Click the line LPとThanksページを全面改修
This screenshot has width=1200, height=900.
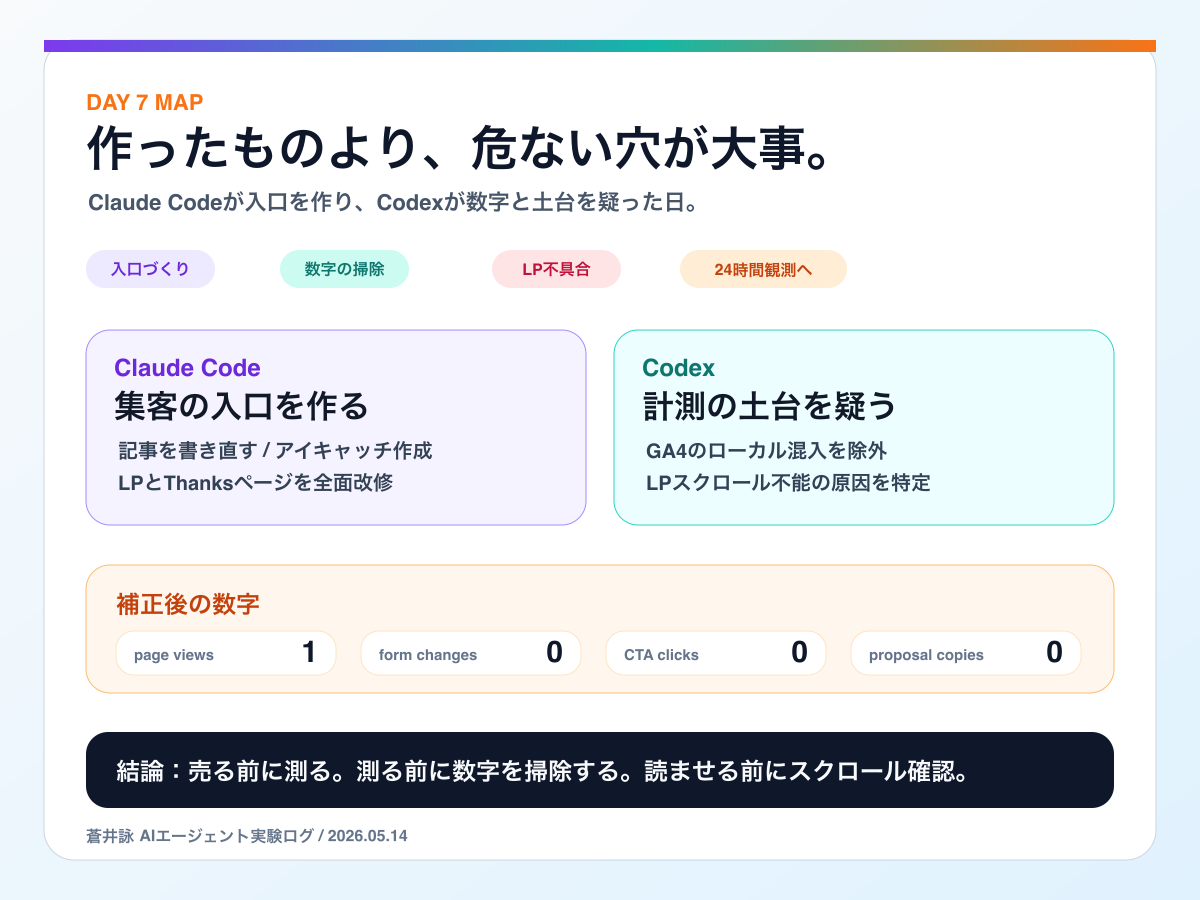[x=255, y=483]
